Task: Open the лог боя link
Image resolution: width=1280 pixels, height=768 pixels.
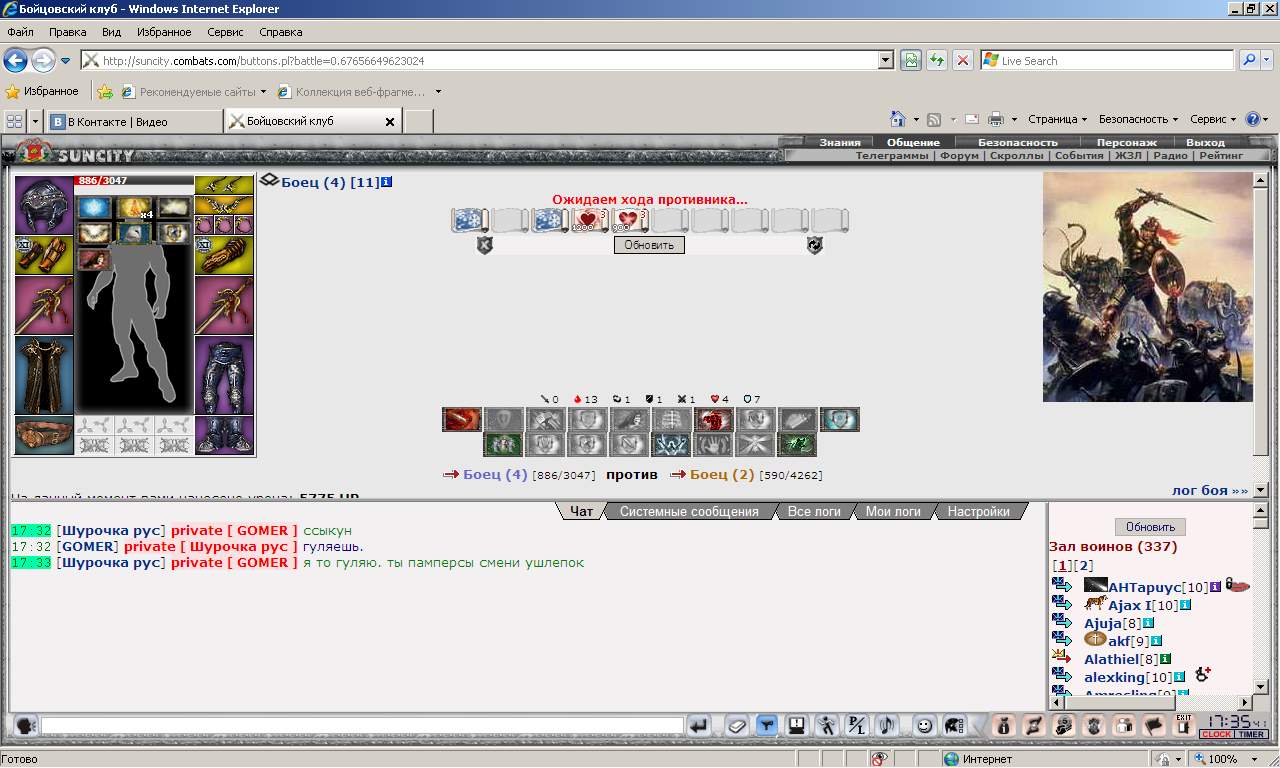Action: (x=1210, y=490)
